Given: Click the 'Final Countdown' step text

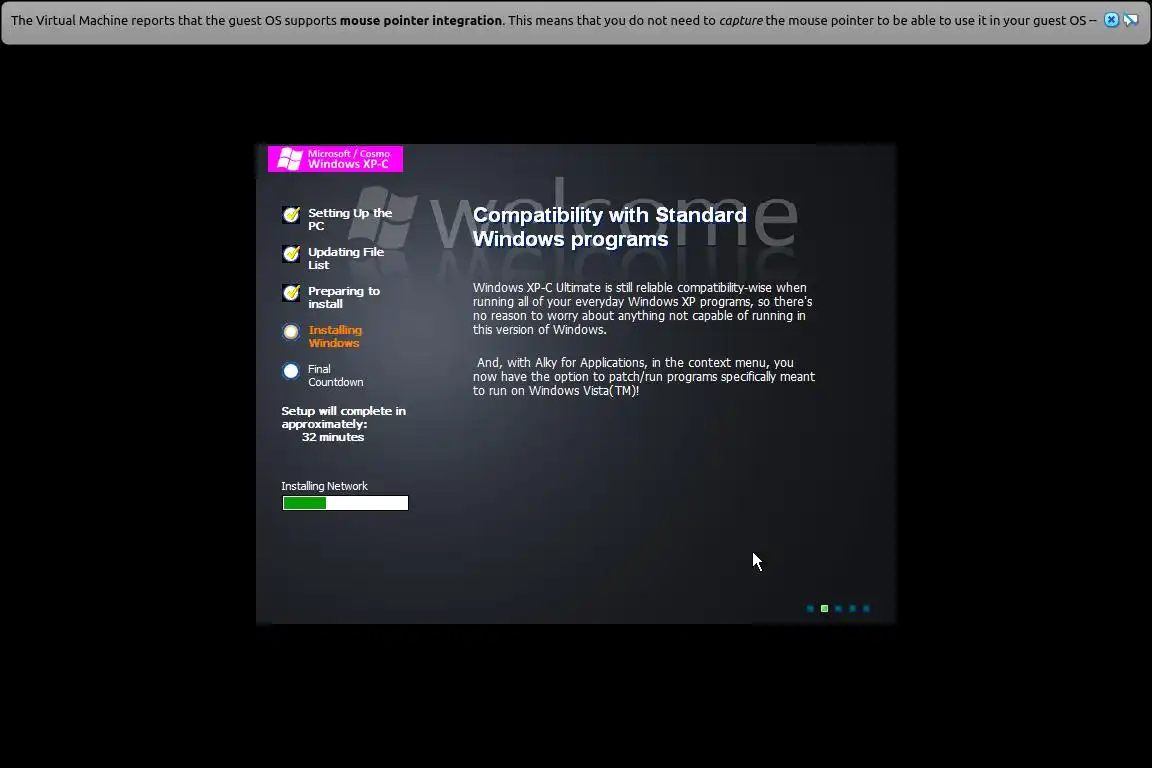Looking at the screenshot, I should 336,376.
